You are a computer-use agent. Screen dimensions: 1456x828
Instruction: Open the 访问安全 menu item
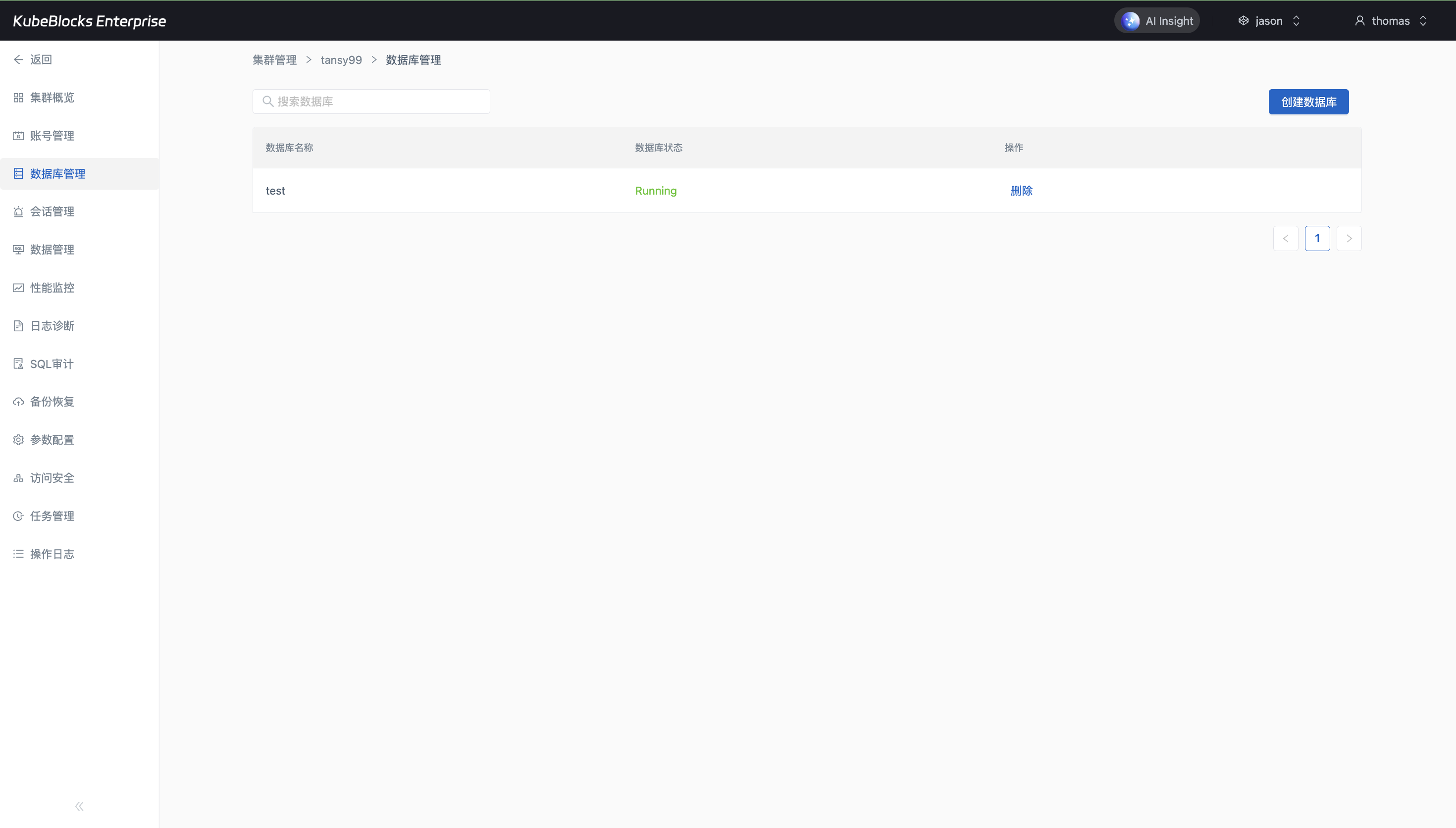click(x=52, y=478)
